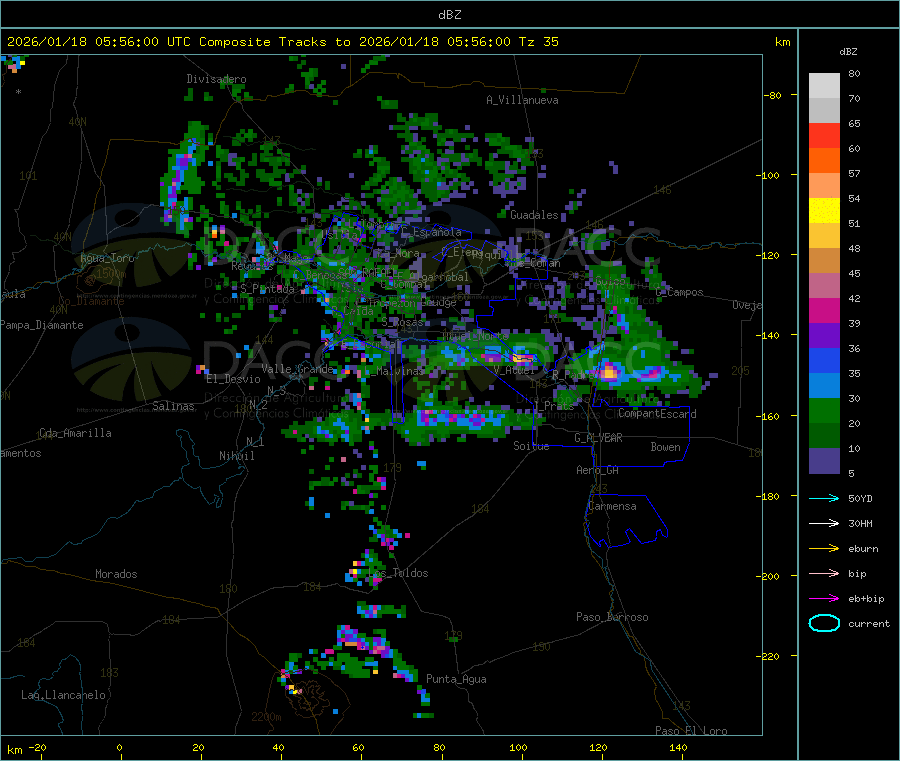Viewport: 900px width, 761px height.
Task: Click the cyan 'current' ellipse legend icon
Action: (x=824, y=623)
